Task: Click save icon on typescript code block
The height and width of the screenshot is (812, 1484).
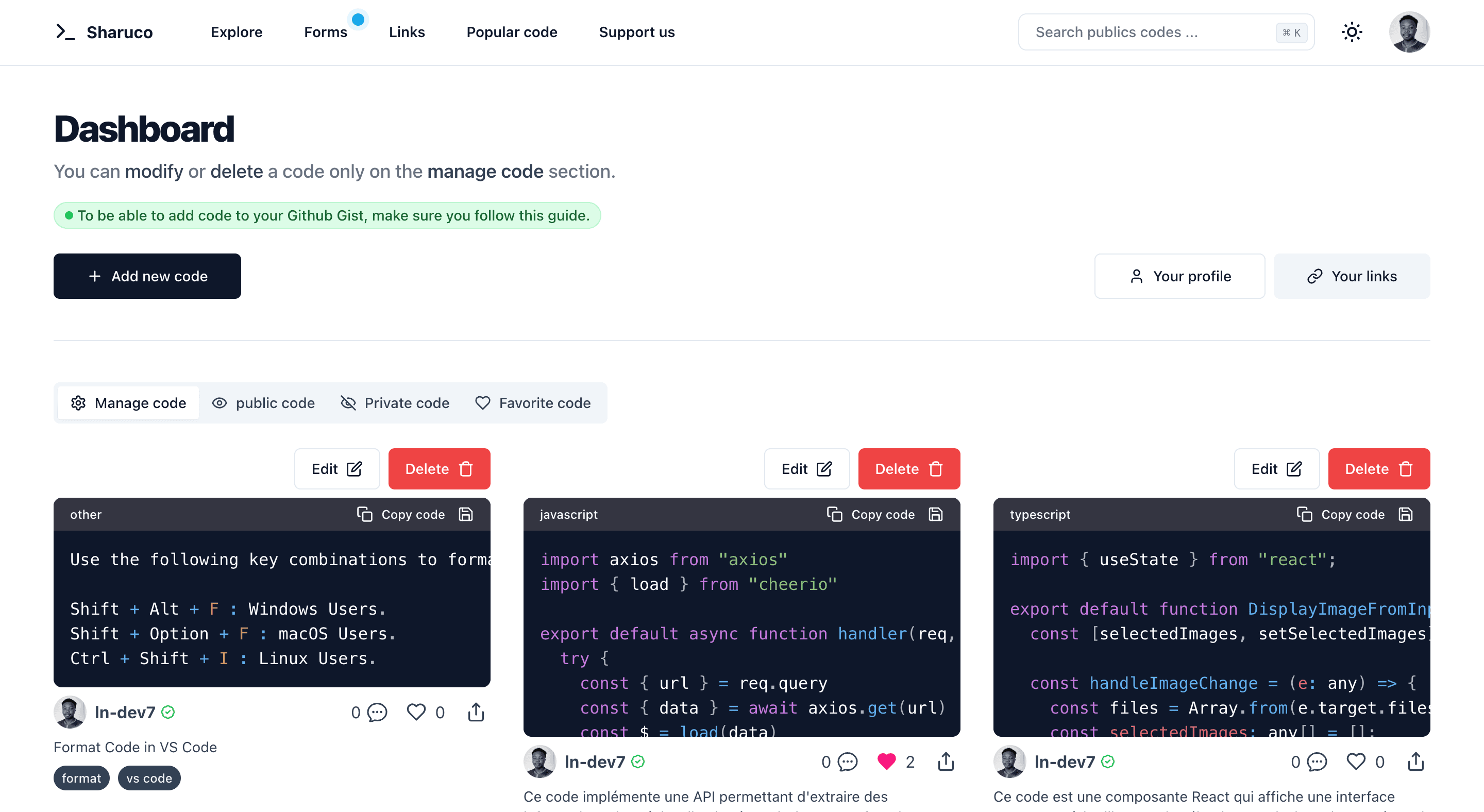Action: (x=1405, y=514)
